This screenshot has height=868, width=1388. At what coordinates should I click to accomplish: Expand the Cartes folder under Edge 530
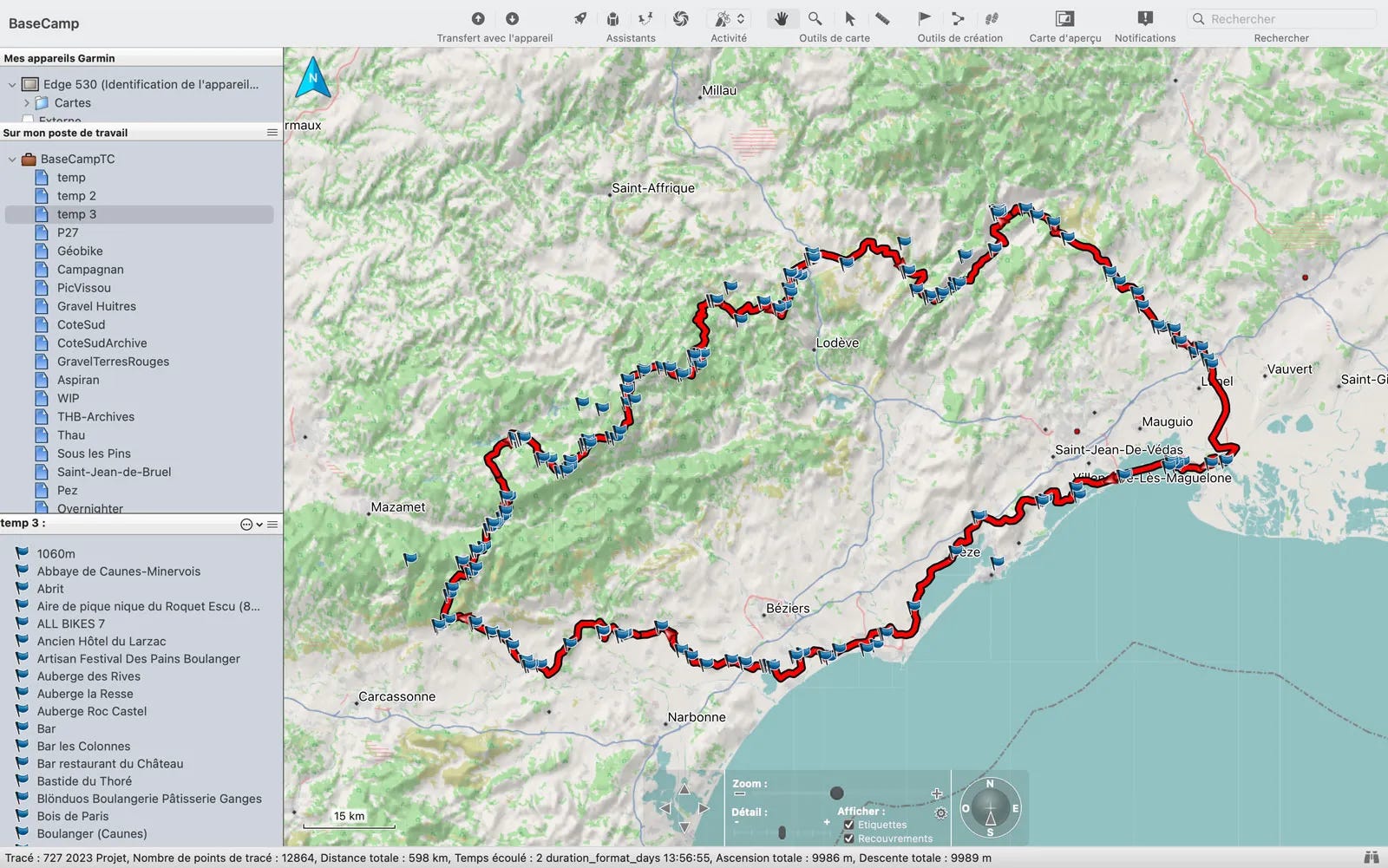[27, 102]
